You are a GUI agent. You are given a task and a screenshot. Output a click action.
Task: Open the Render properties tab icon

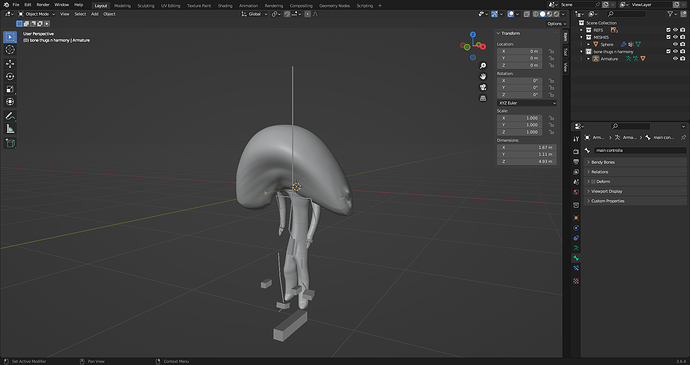pos(576,152)
